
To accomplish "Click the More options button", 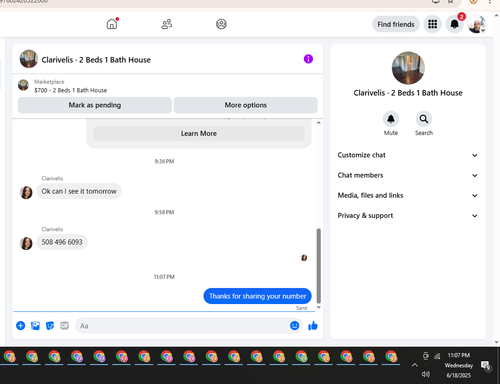I will pos(245,105).
